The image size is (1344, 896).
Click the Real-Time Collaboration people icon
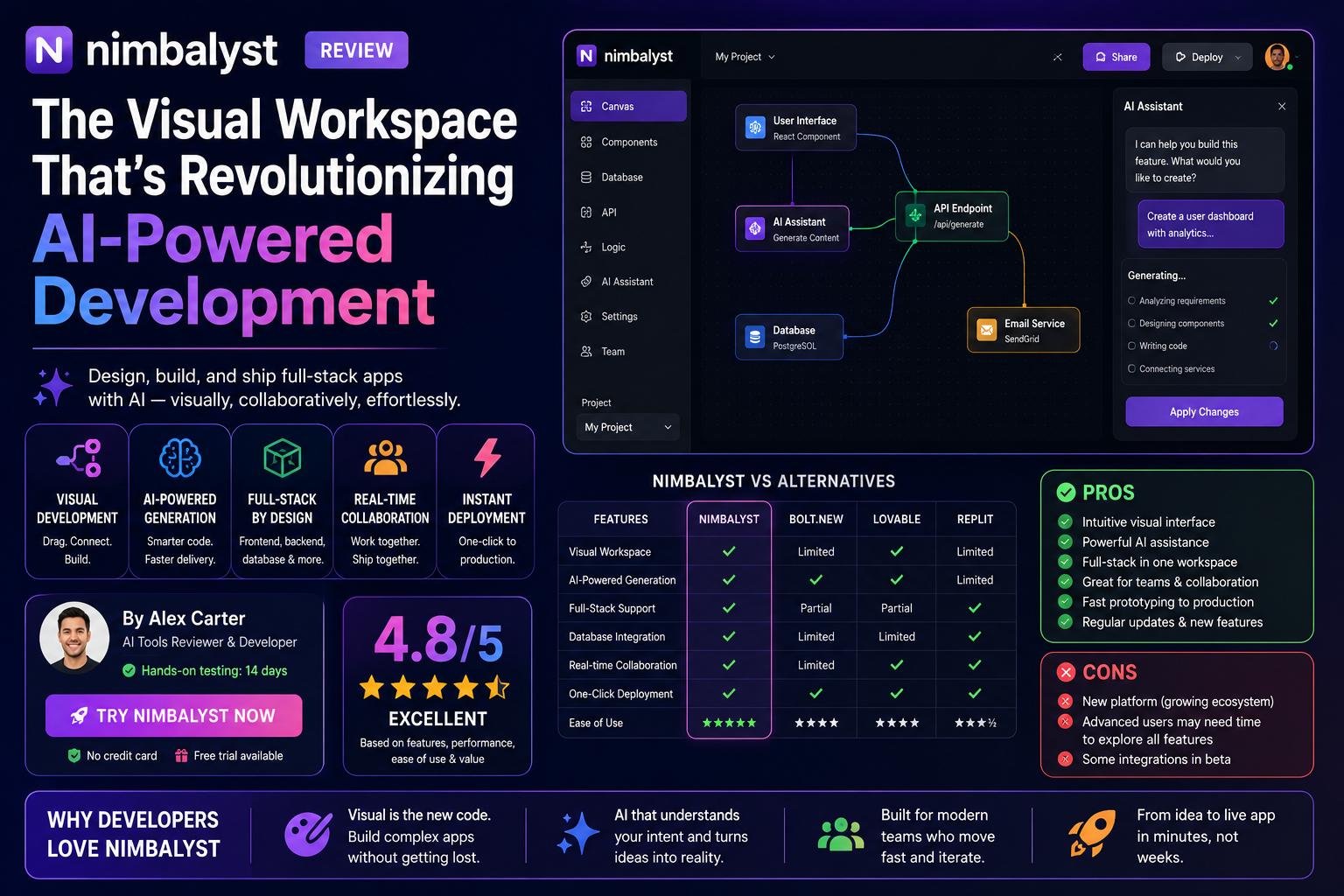tap(386, 458)
